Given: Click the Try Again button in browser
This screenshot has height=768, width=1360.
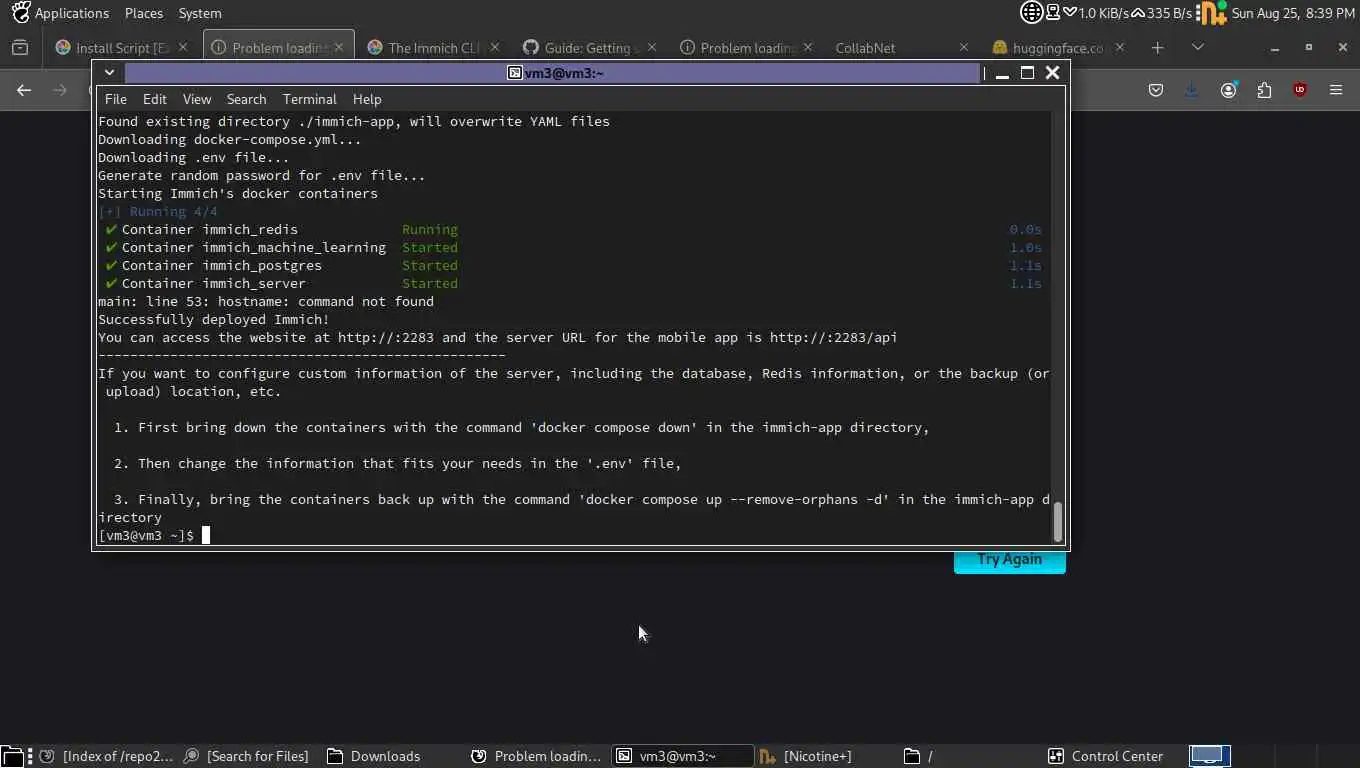Looking at the screenshot, I should 1009,559.
